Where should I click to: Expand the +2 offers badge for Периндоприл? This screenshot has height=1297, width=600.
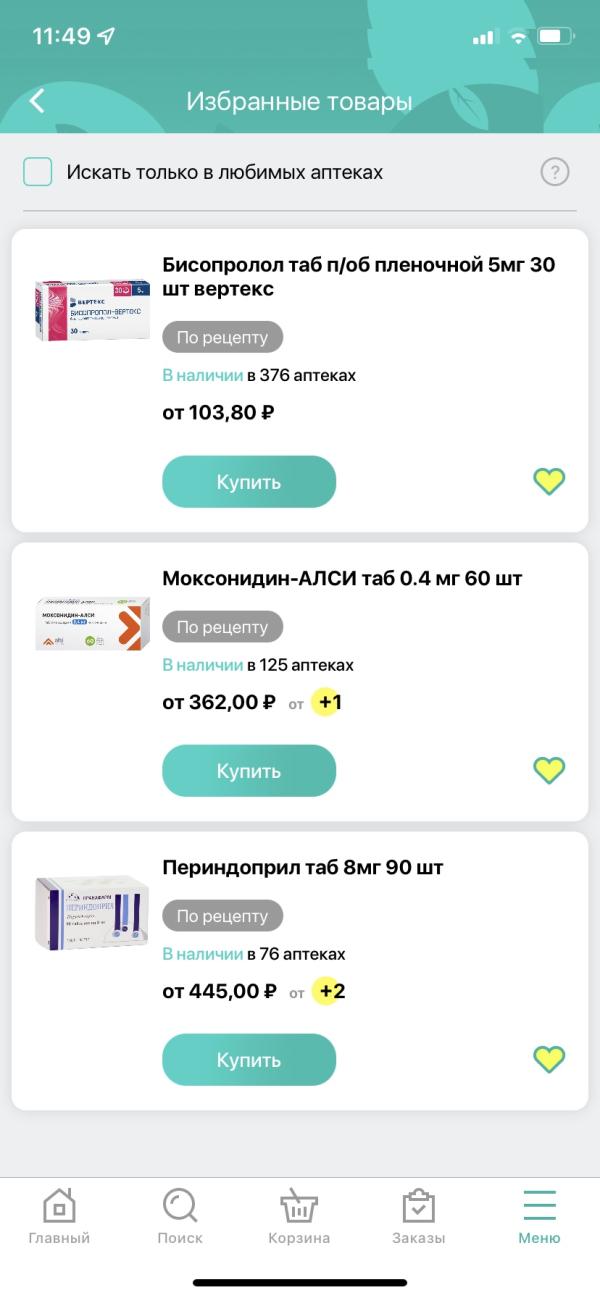[x=328, y=992]
